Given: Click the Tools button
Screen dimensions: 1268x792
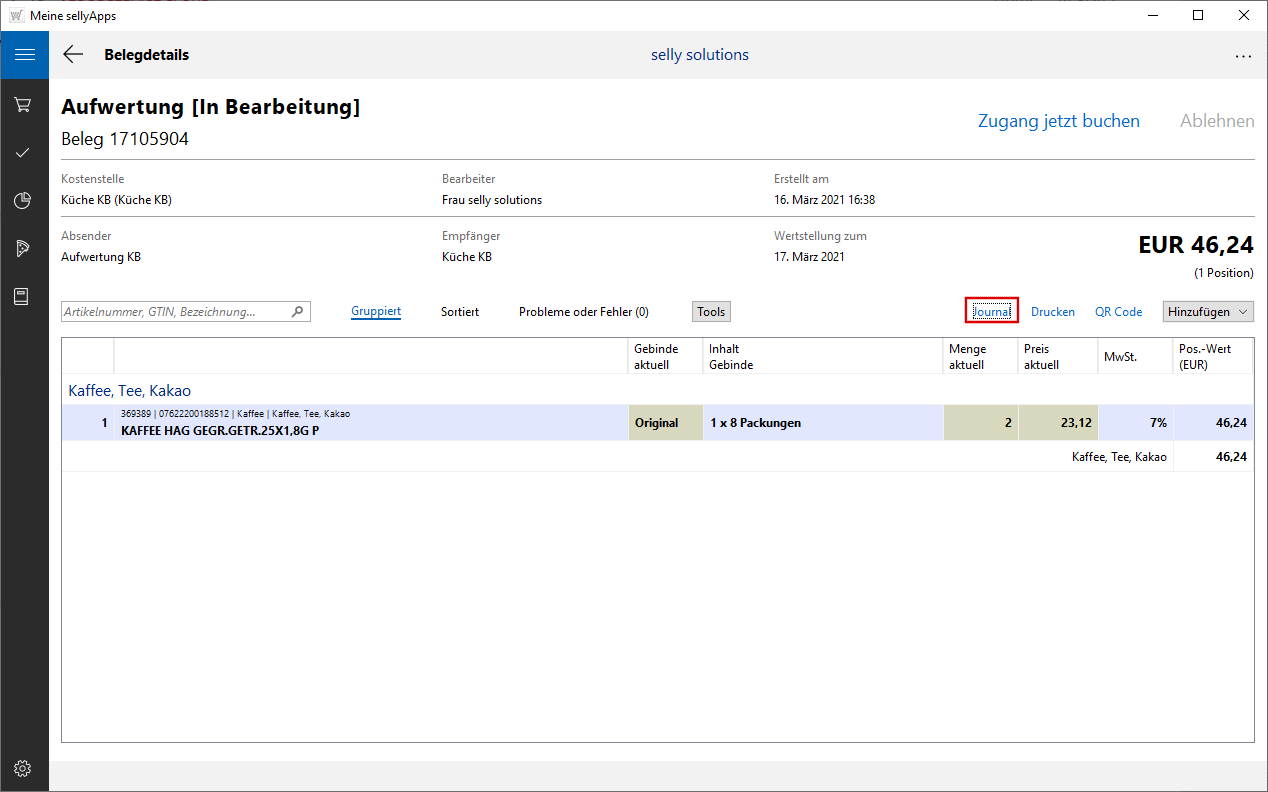Looking at the screenshot, I should (711, 312).
